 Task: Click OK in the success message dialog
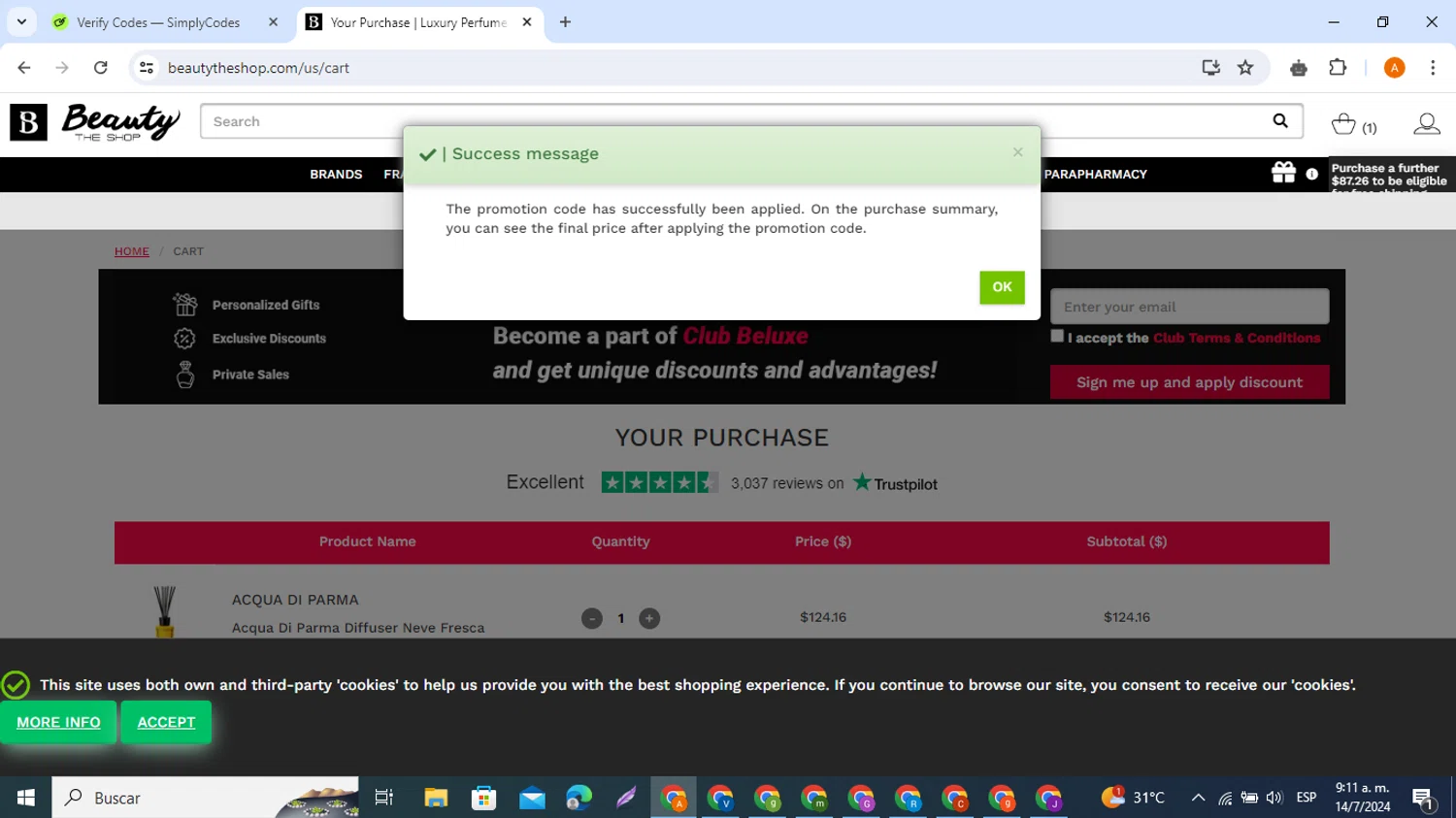(x=1002, y=287)
